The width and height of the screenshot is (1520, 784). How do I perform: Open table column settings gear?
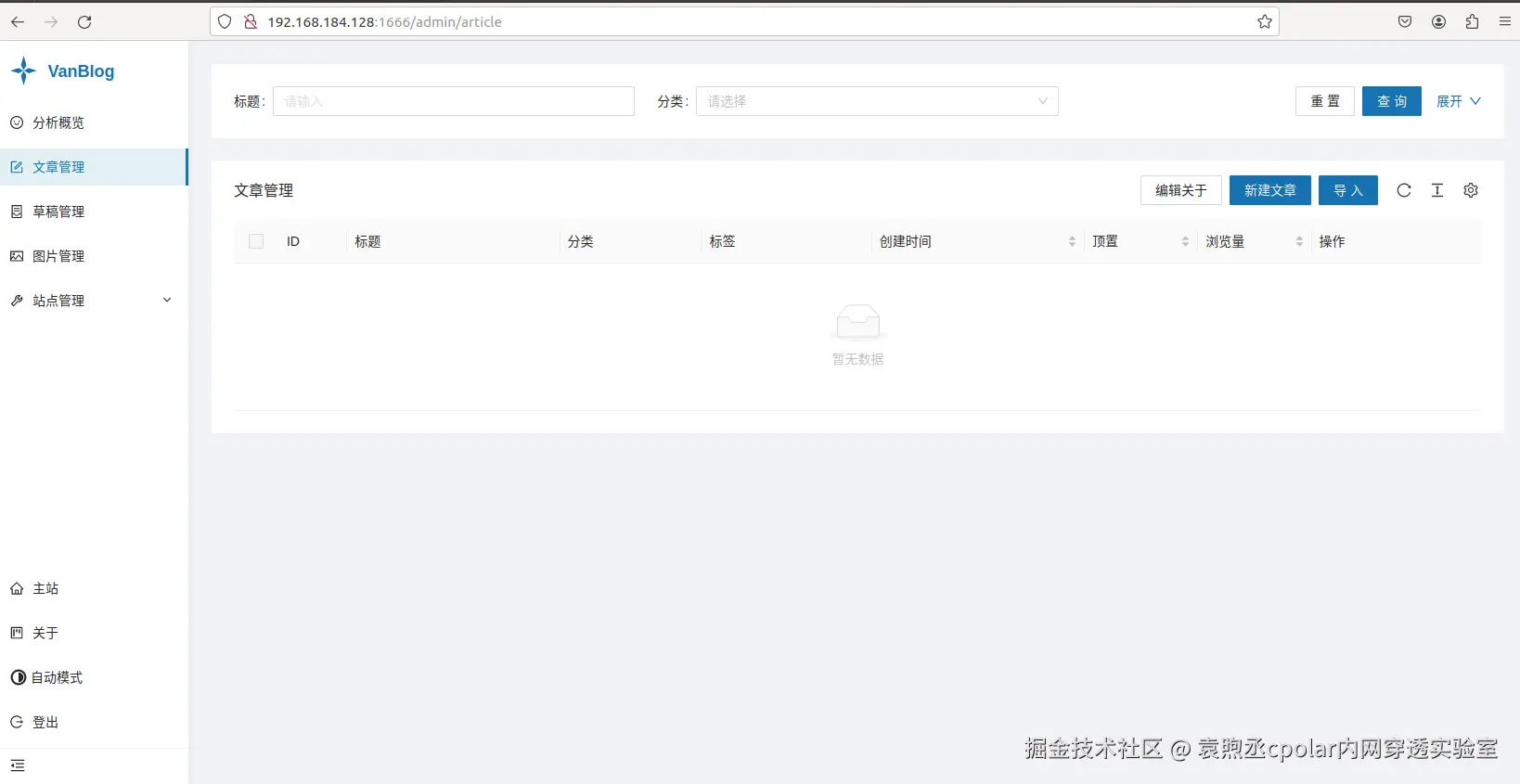tap(1471, 190)
